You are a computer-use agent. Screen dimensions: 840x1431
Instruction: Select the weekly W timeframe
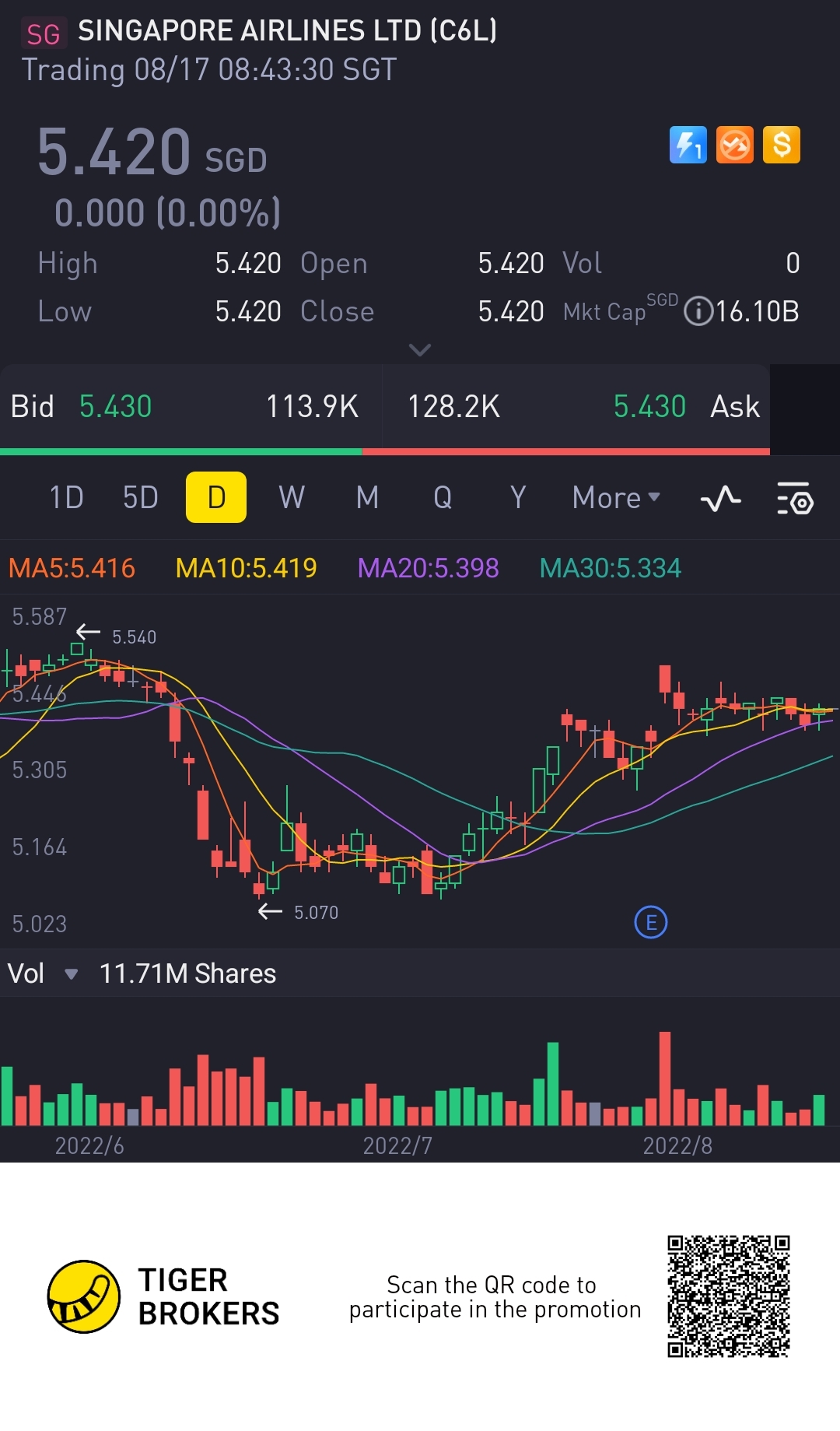(x=292, y=498)
